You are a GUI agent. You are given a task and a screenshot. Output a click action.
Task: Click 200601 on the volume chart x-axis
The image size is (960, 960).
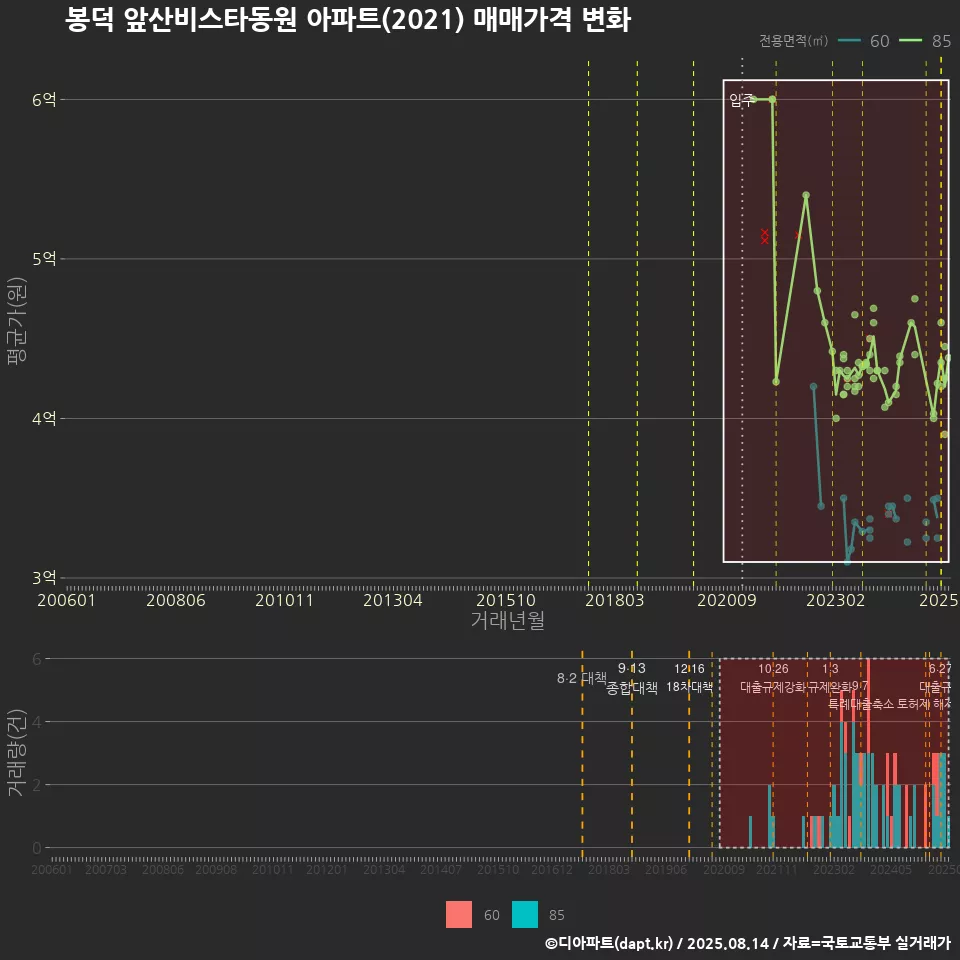click(52, 869)
